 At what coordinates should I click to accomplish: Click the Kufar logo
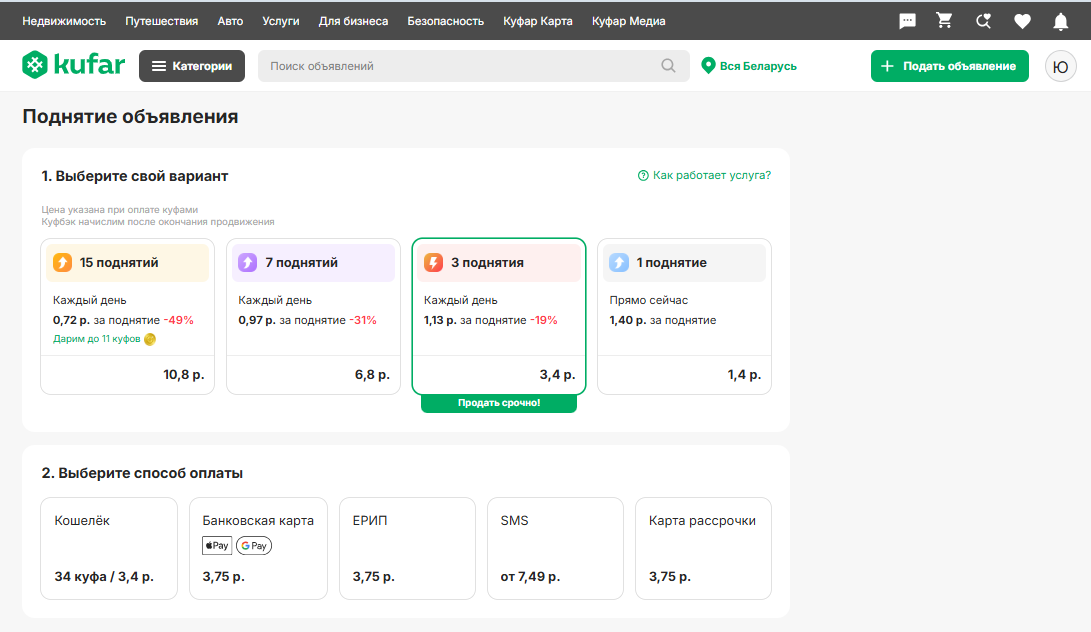74,66
